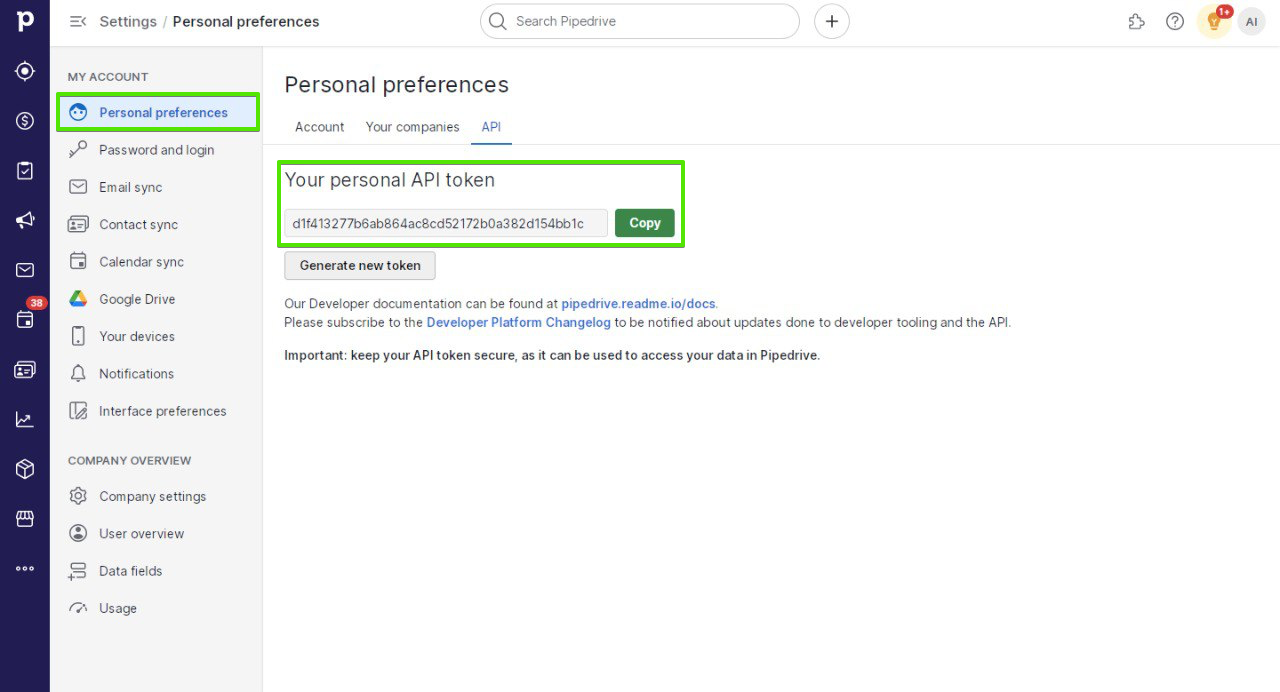This screenshot has width=1280, height=692.
Task: Click Generate new token button
Action: pos(360,265)
